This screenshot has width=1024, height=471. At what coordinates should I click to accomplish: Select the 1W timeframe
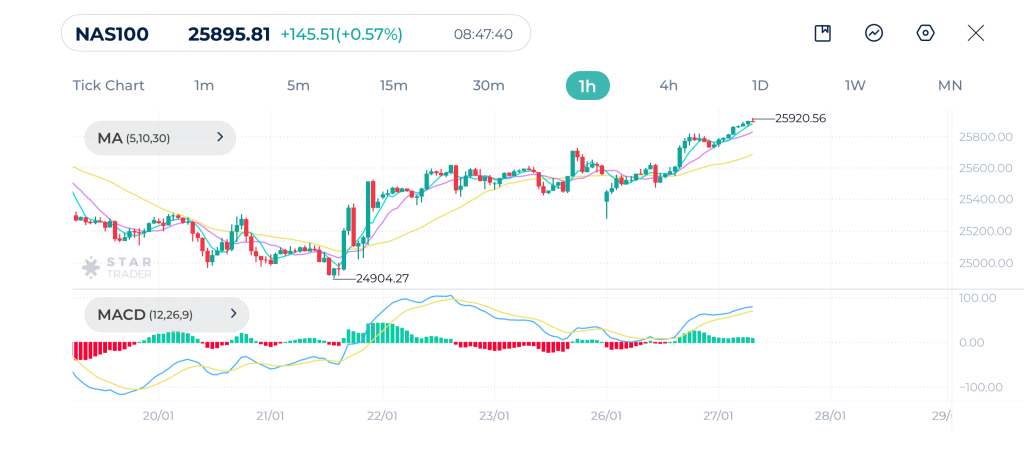855,86
